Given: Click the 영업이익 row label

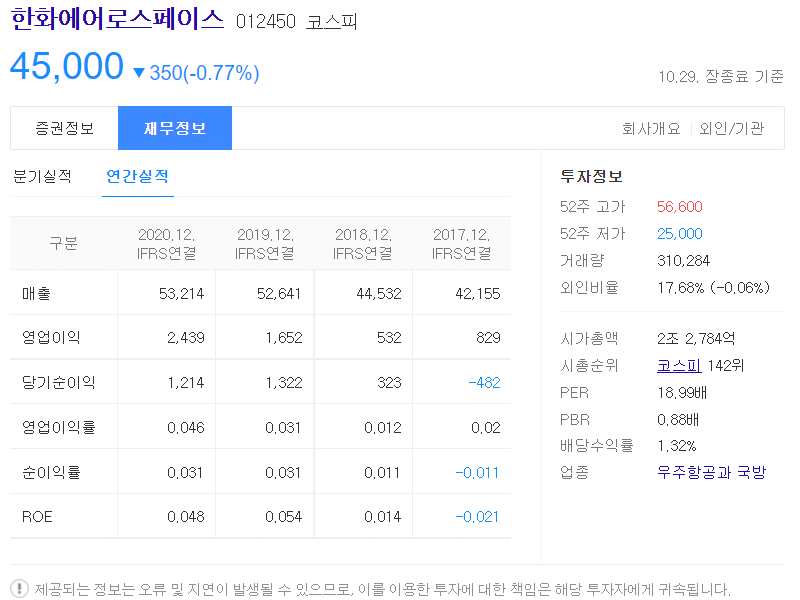Looking at the screenshot, I should click(51, 338).
